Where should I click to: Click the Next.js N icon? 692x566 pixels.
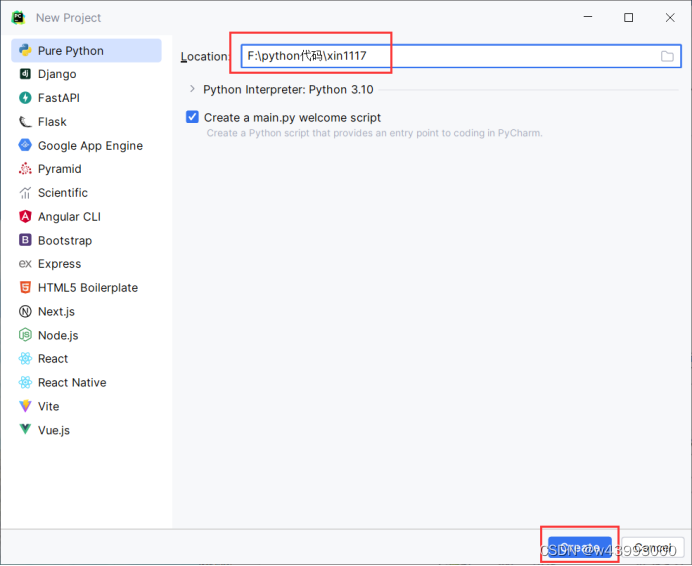(25, 311)
